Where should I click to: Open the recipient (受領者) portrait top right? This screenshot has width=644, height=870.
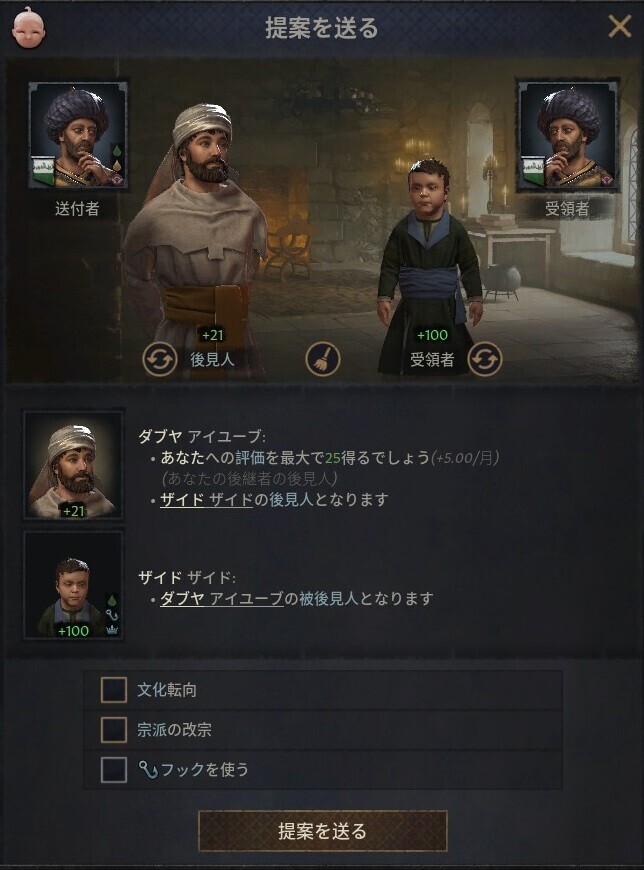(x=567, y=135)
